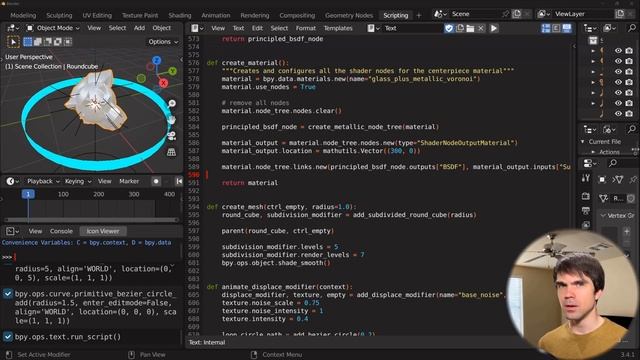Click the timeline horizontal scrollbar
640x360 pixels.
pos(91,220)
